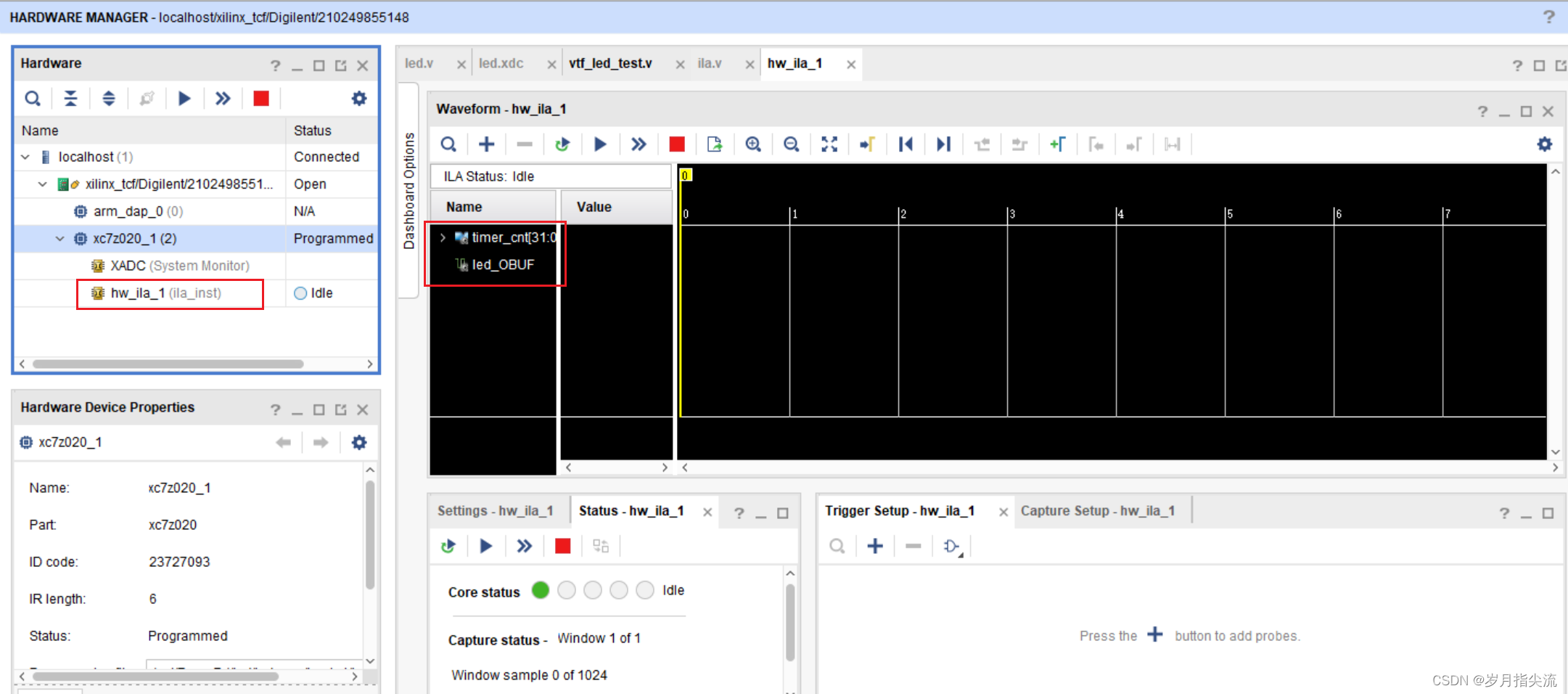This screenshot has height=694, width=1568.
Task: Switch to led.xdc tab
Action: tap(501, 64)
